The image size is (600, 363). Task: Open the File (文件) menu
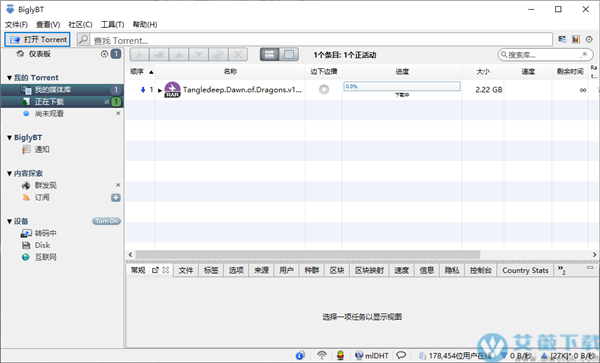16,24
